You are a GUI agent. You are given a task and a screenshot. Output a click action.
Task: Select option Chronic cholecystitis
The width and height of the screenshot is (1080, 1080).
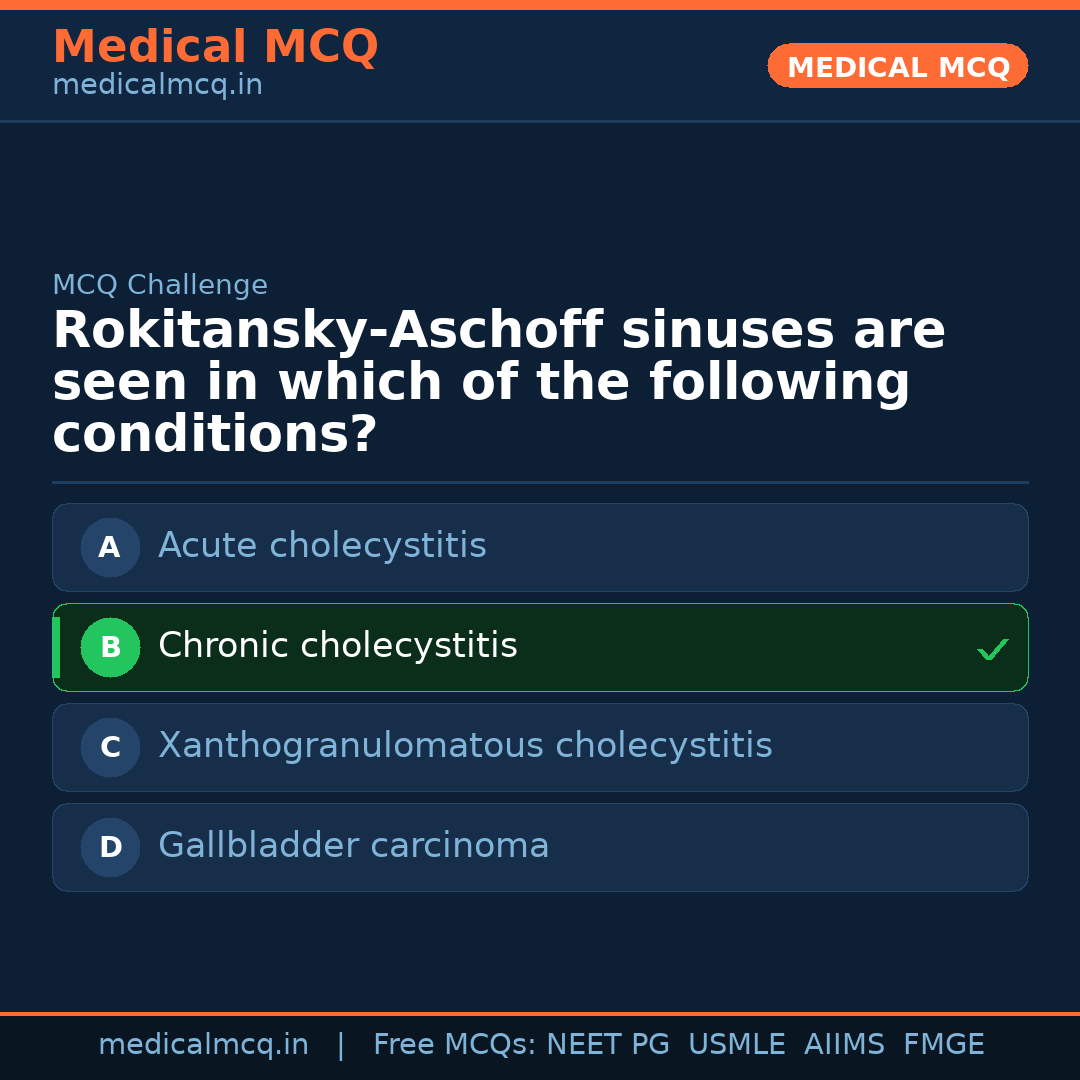[x=338, y=646]
